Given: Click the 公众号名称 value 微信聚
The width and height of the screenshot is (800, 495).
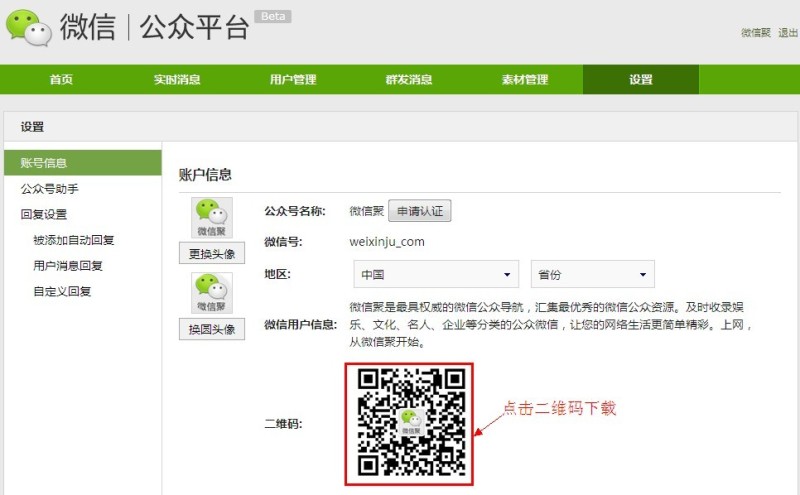Looking at the screenshot, I should point(366,211).
